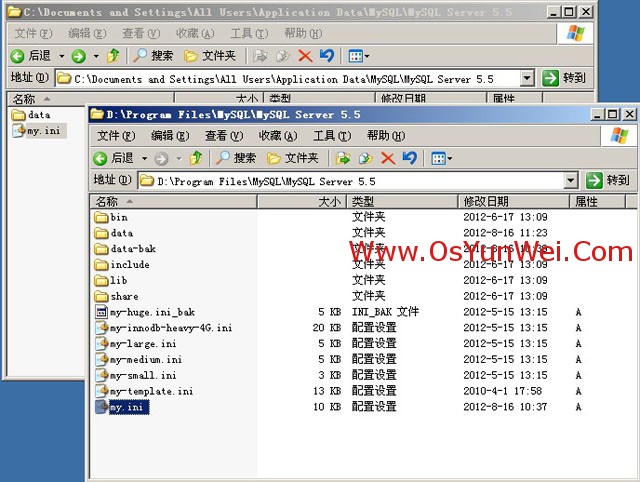The width and height of the screenshot is (640, 482).
Task: Select the lib folder
Action: 111,280
